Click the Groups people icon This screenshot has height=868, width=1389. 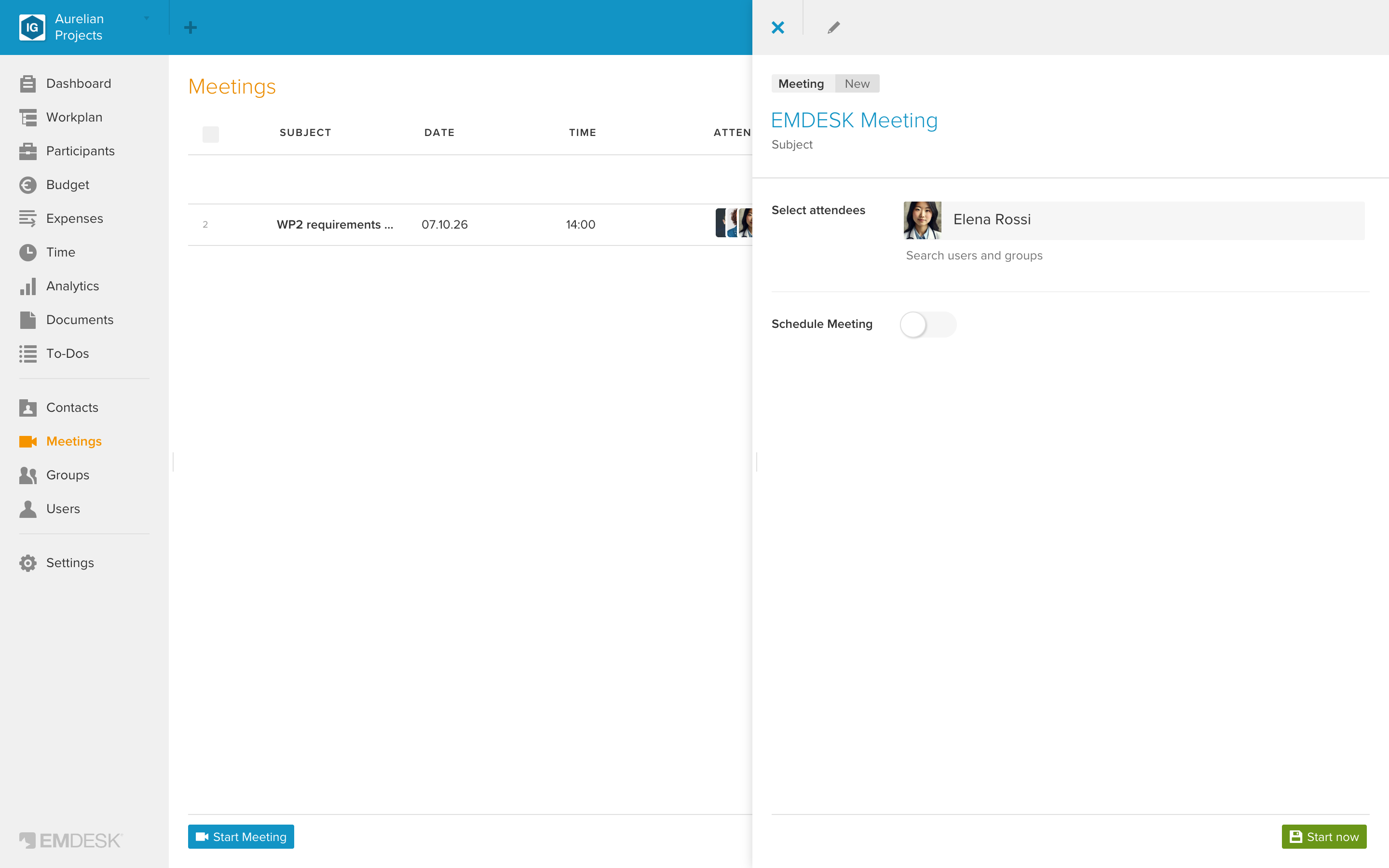click(27, 475)
